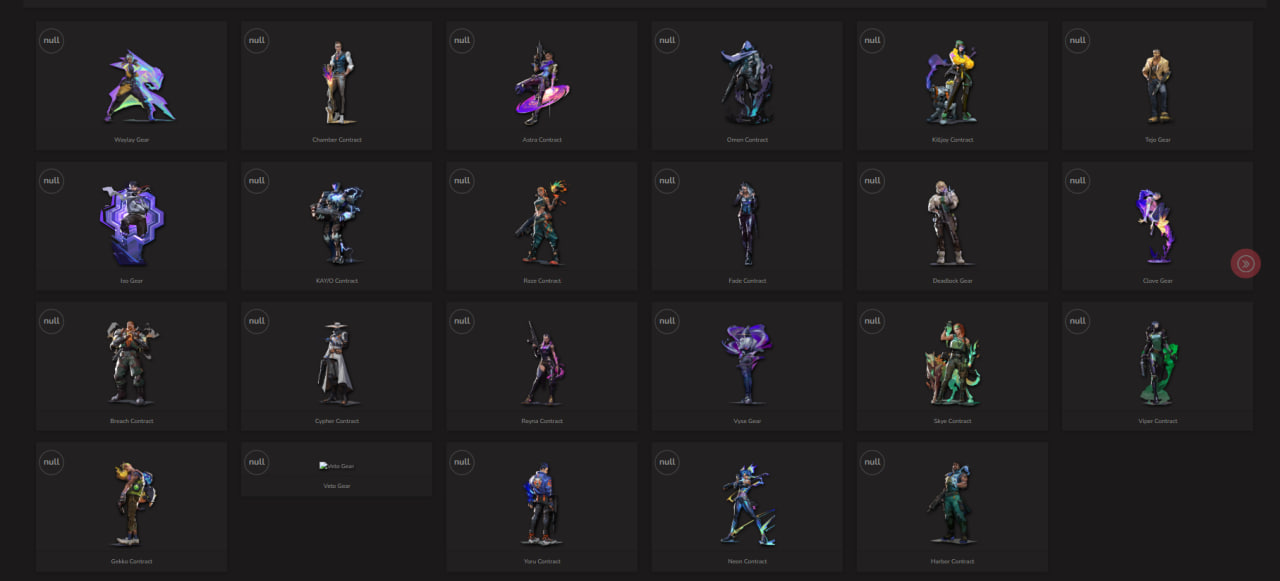
Task: Click the "Clove Gear" label text
Action: tap(1158, 281)
